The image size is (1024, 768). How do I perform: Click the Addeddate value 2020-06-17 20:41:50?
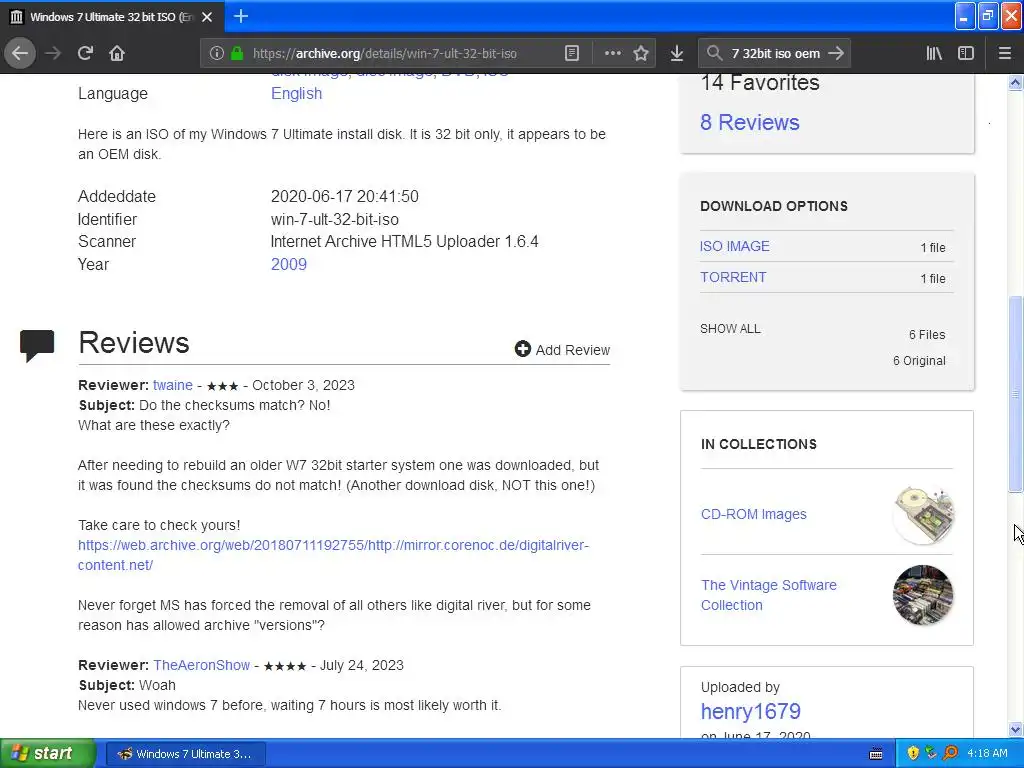[x=344, y=196]
